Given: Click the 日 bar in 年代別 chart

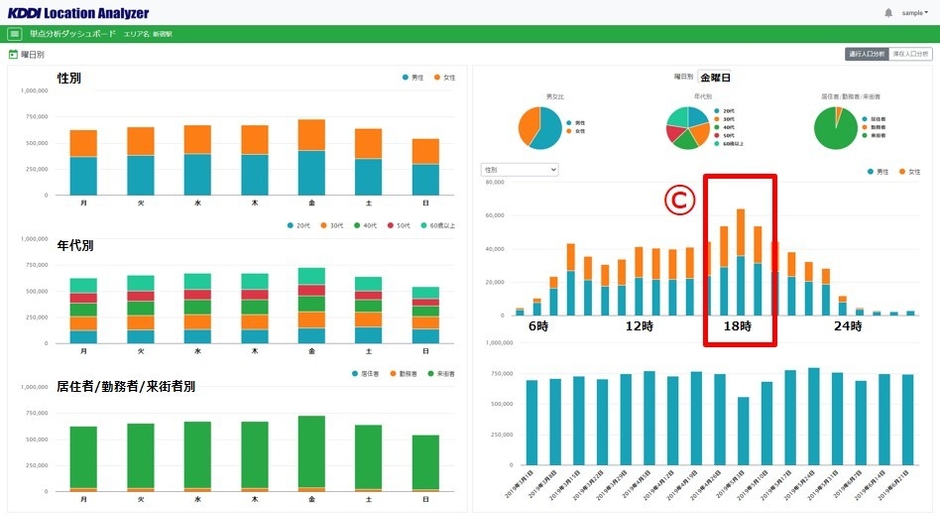Looking at the screenshot, I should pos(426,315).
